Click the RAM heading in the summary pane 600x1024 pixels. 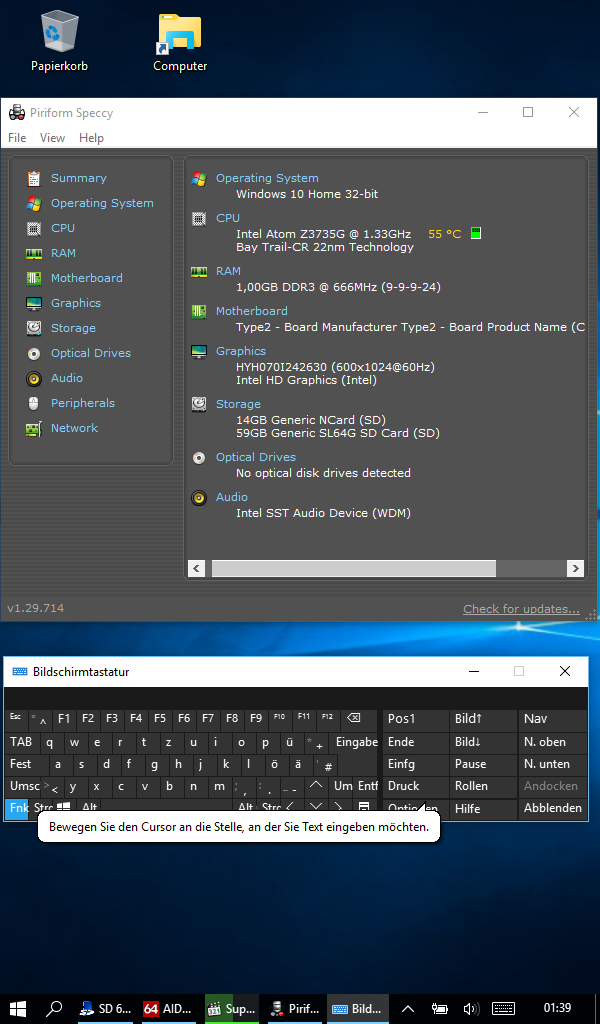point(228,271)
